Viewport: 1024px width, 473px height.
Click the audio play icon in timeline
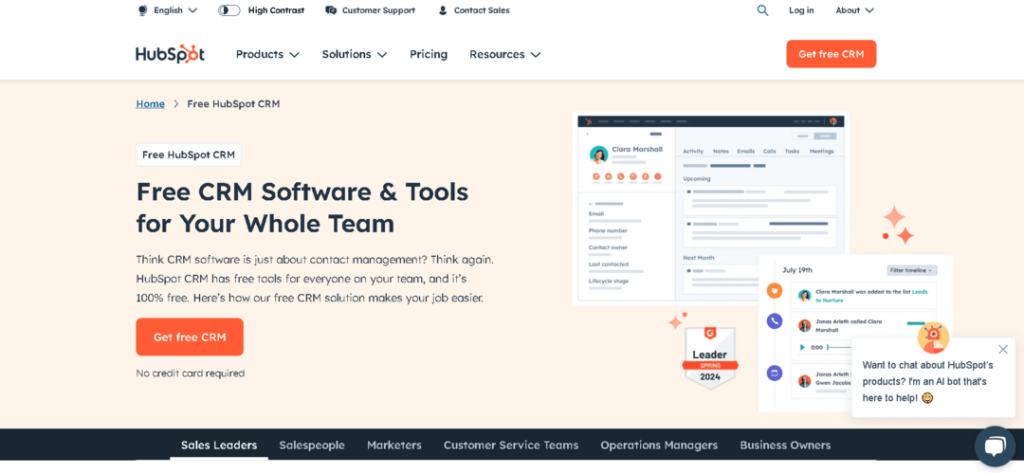tap(803, 348)
